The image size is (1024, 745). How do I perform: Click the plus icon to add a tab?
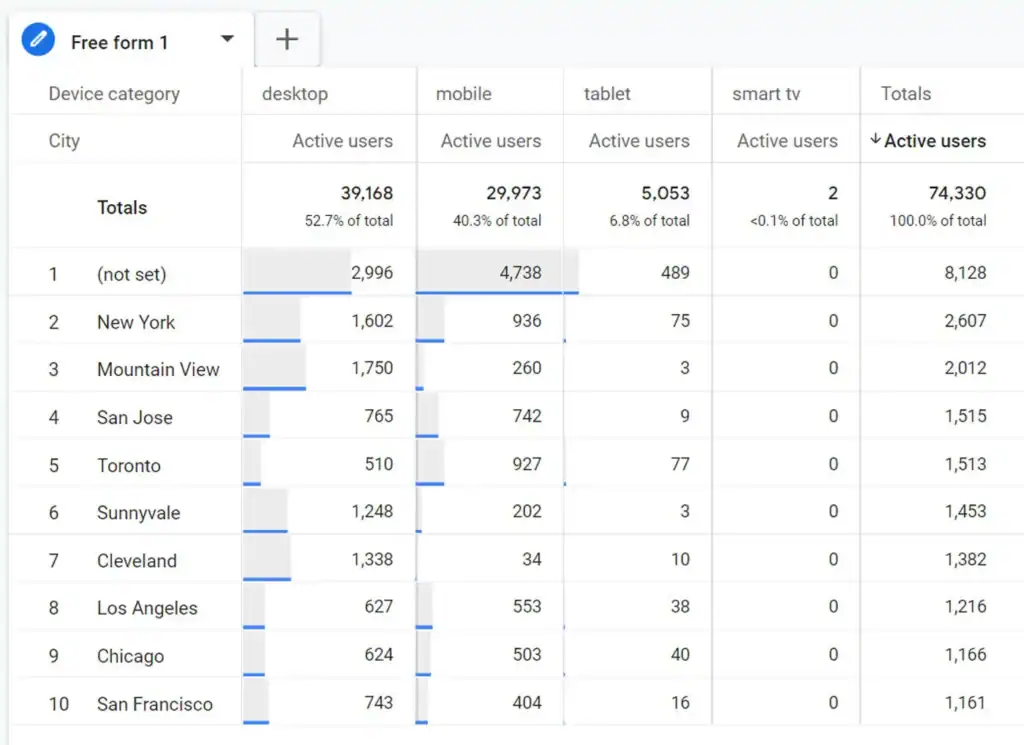point(288,39)
